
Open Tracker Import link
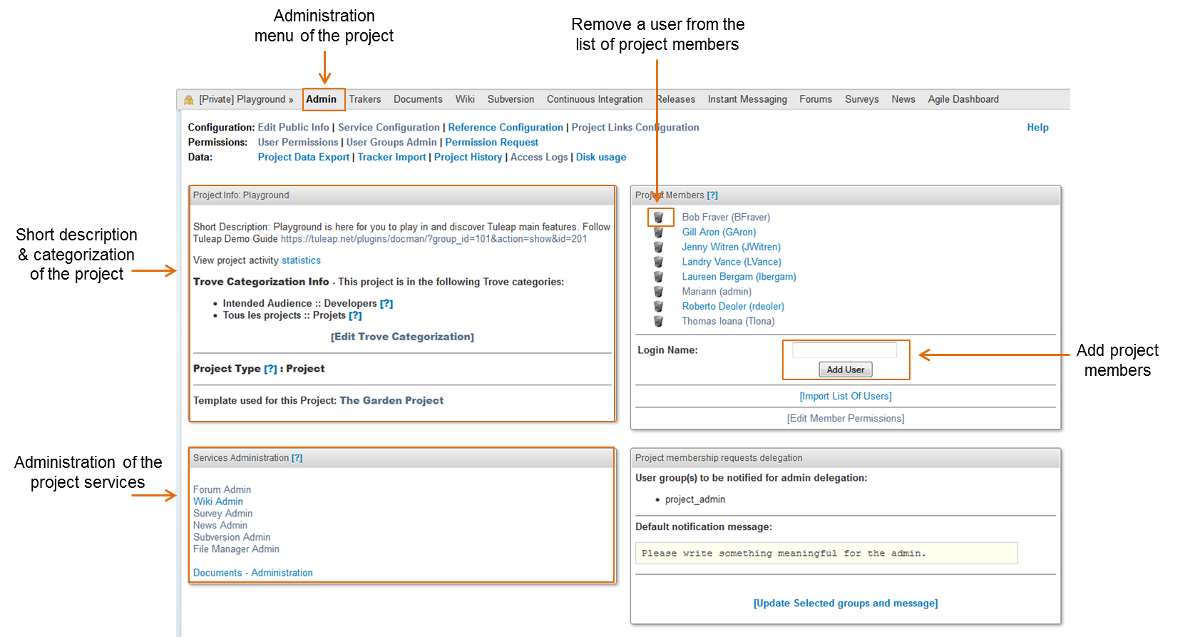pos(392,157)
